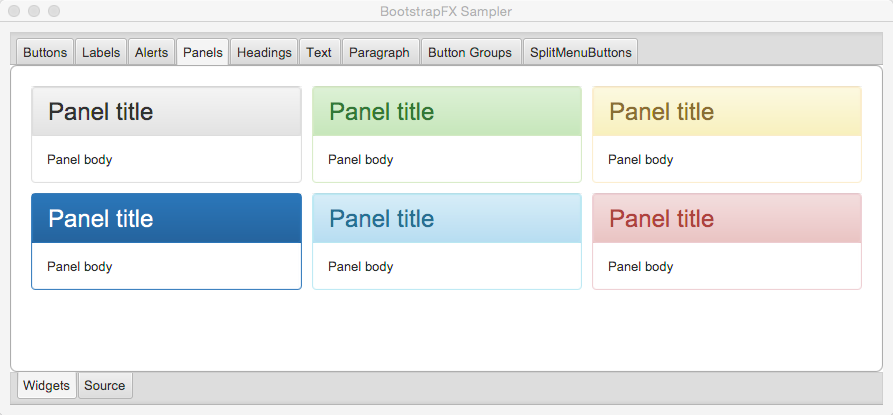
Task: Open the Labels tab
Action: [x=101, y=52]
